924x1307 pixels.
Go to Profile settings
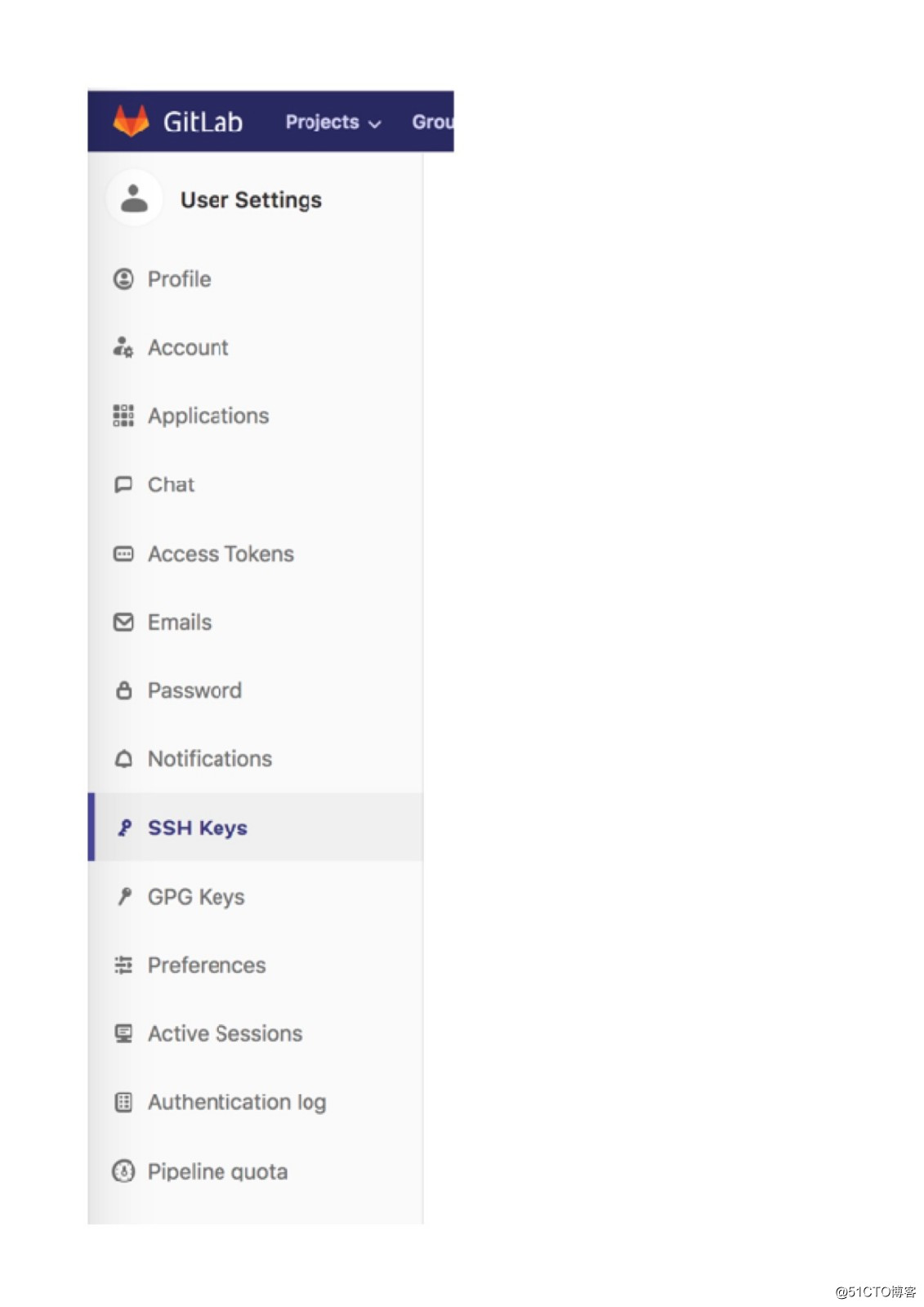click(179, 279)
